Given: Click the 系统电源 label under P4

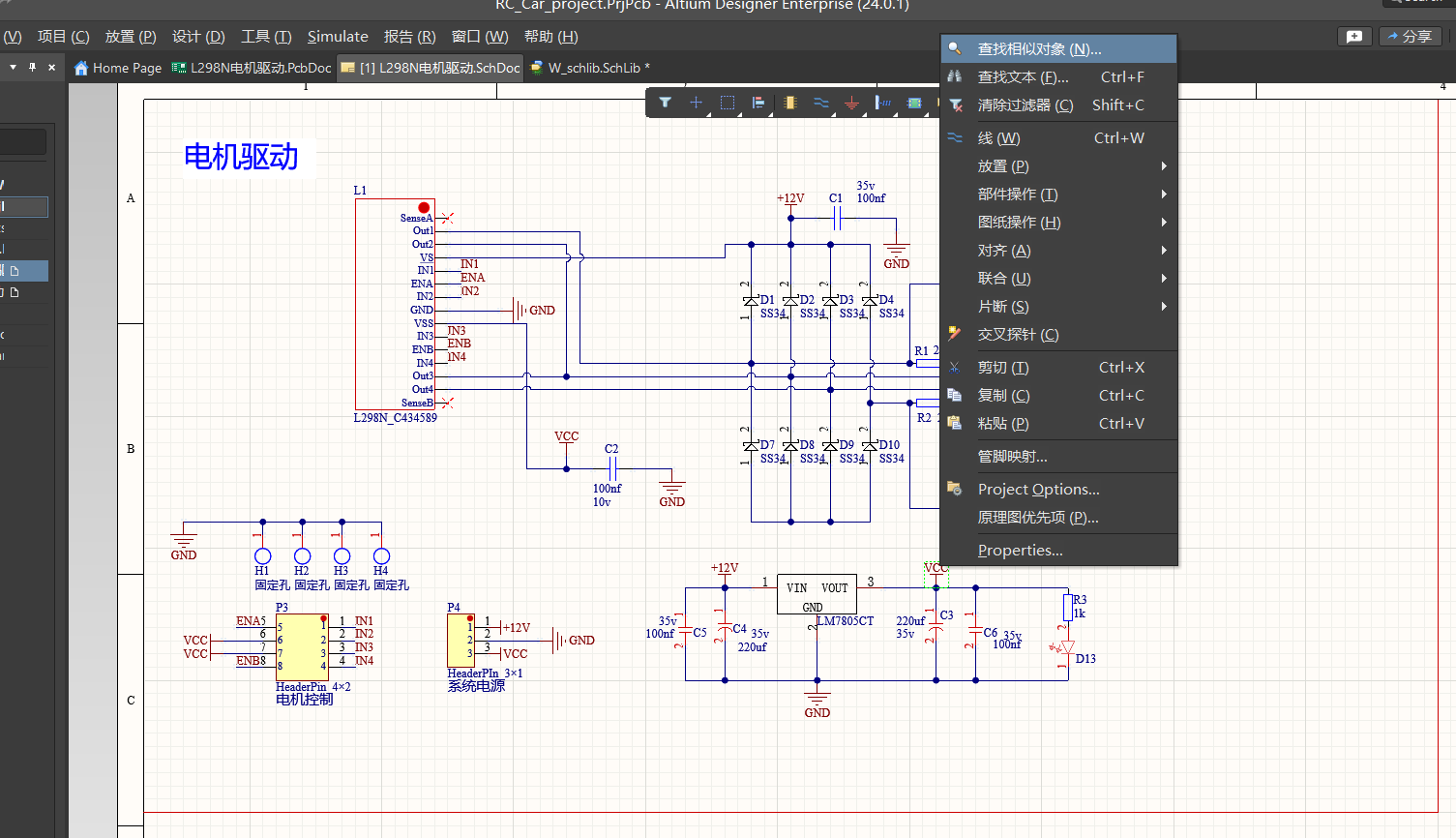Looking at the screenshot, I should 476,686.
